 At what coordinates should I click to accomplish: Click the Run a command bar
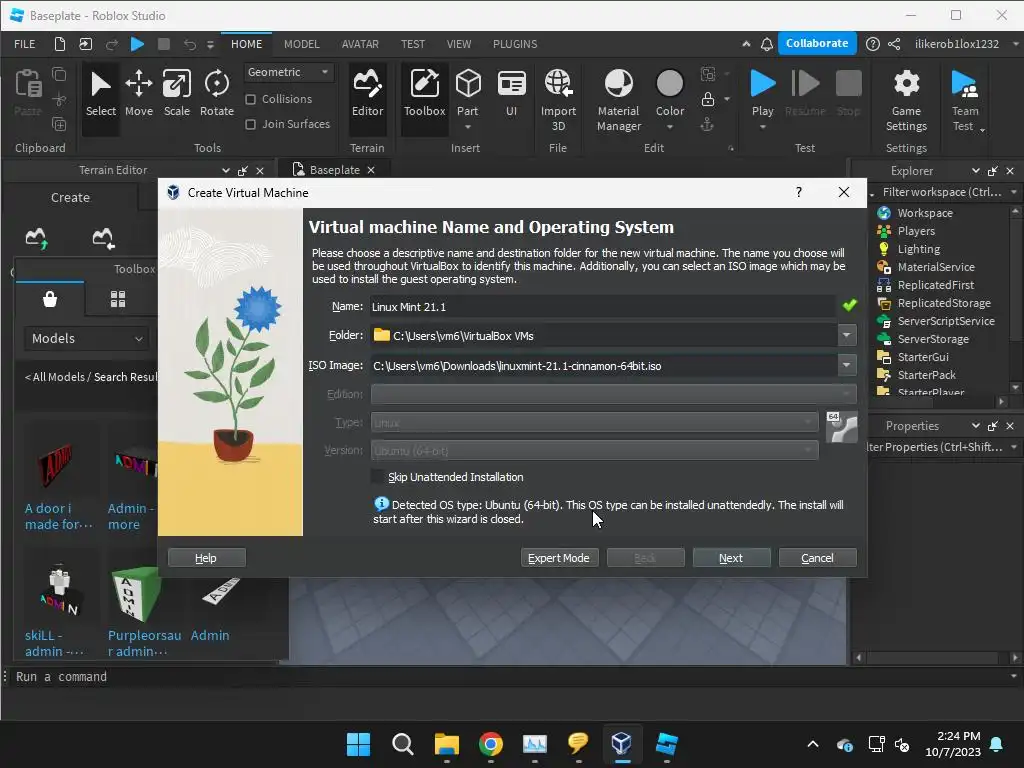509,677
